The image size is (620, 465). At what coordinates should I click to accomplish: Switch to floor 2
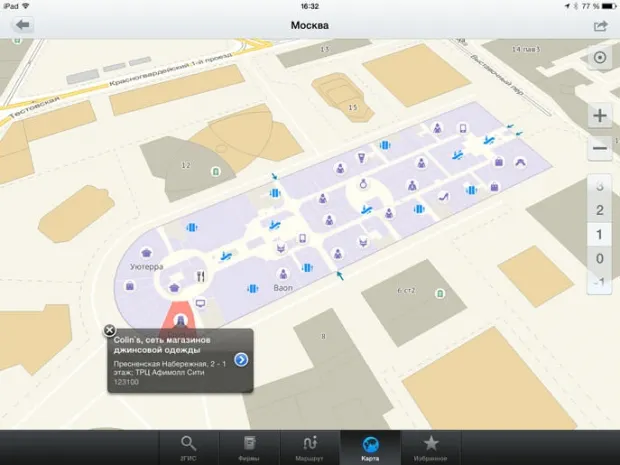tap(600, 210)
